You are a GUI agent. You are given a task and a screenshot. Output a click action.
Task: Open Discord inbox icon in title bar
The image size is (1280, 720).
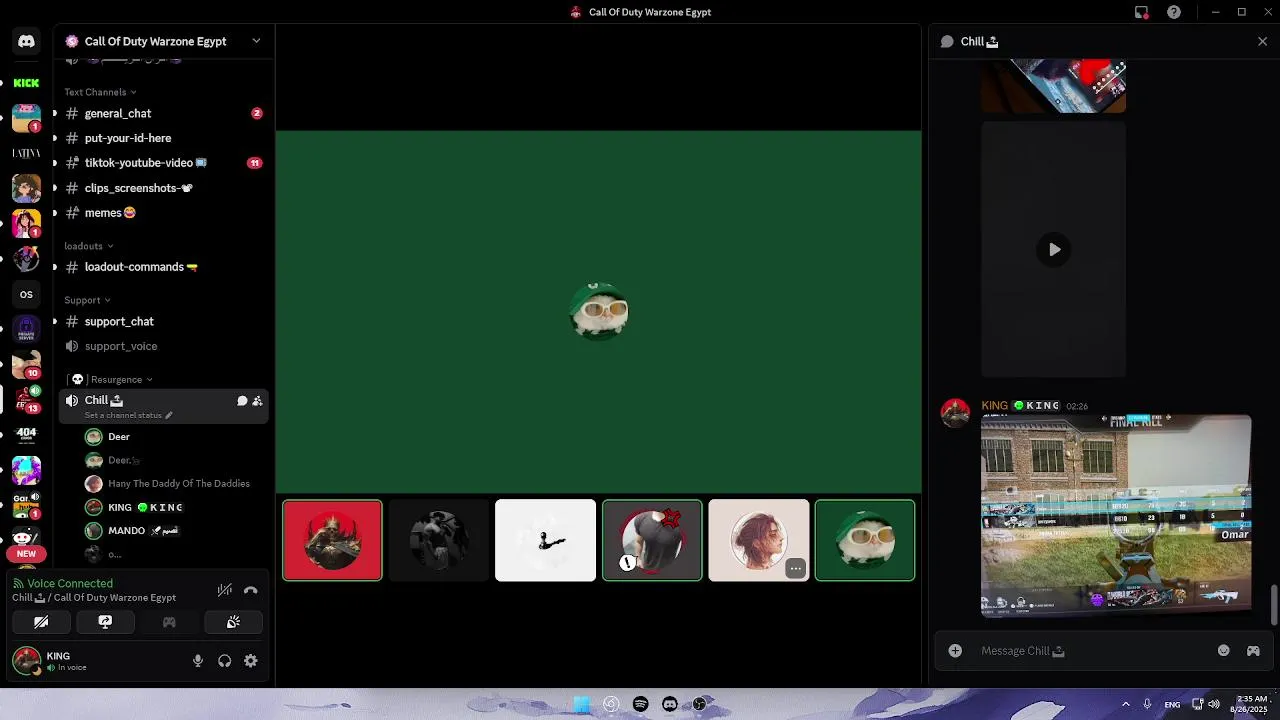click(1141, 12)
